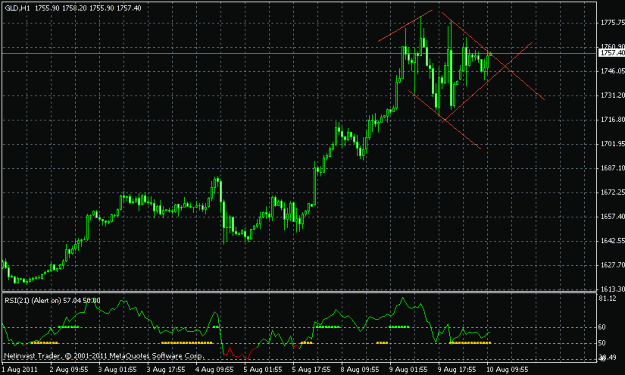Select the 1775.75 price axis label
The height and width of the screenshot is (375, 625).
click(613, 23)
